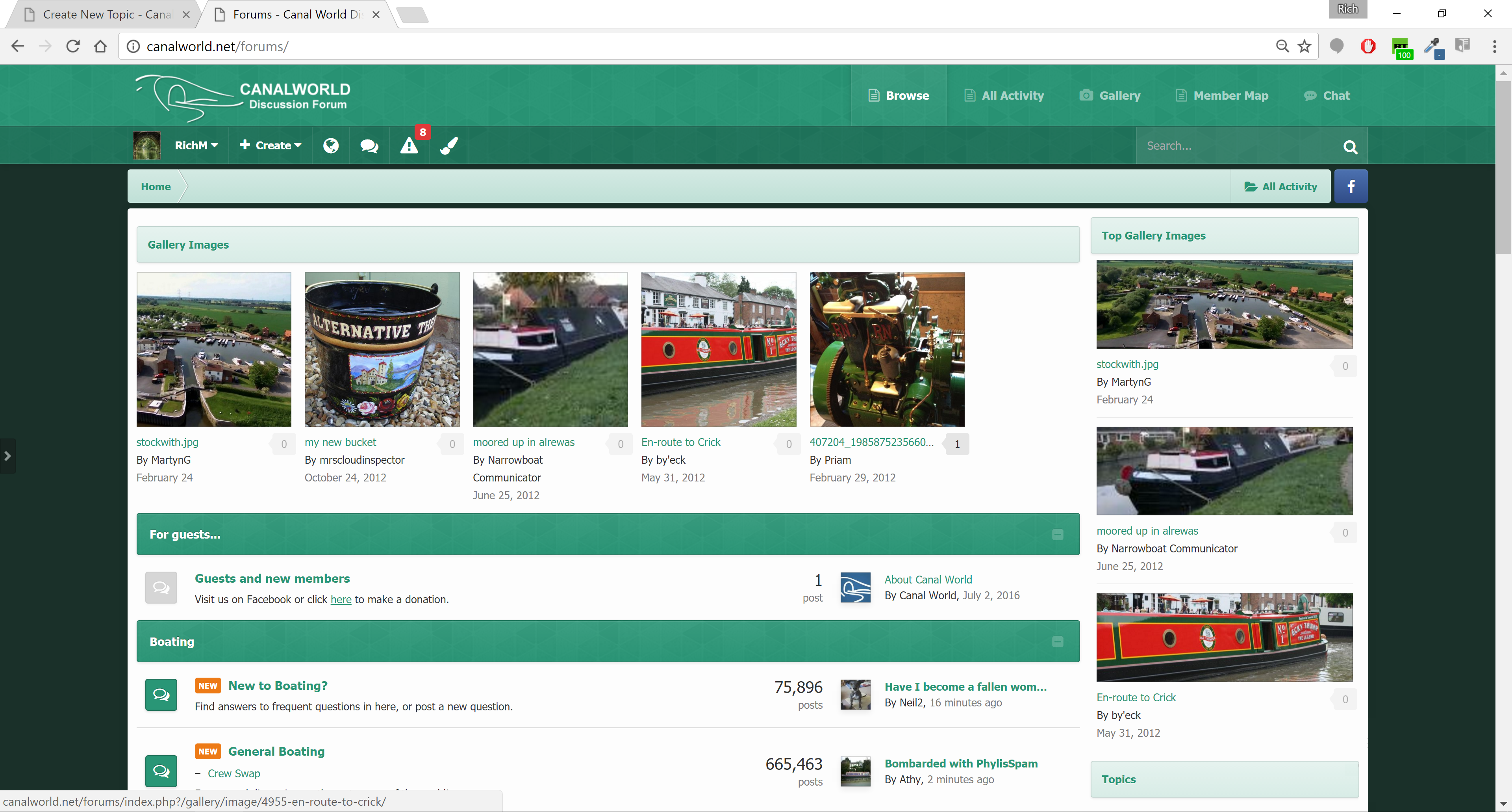Click the Home breadcrumb link

click(x=156, y=186)
